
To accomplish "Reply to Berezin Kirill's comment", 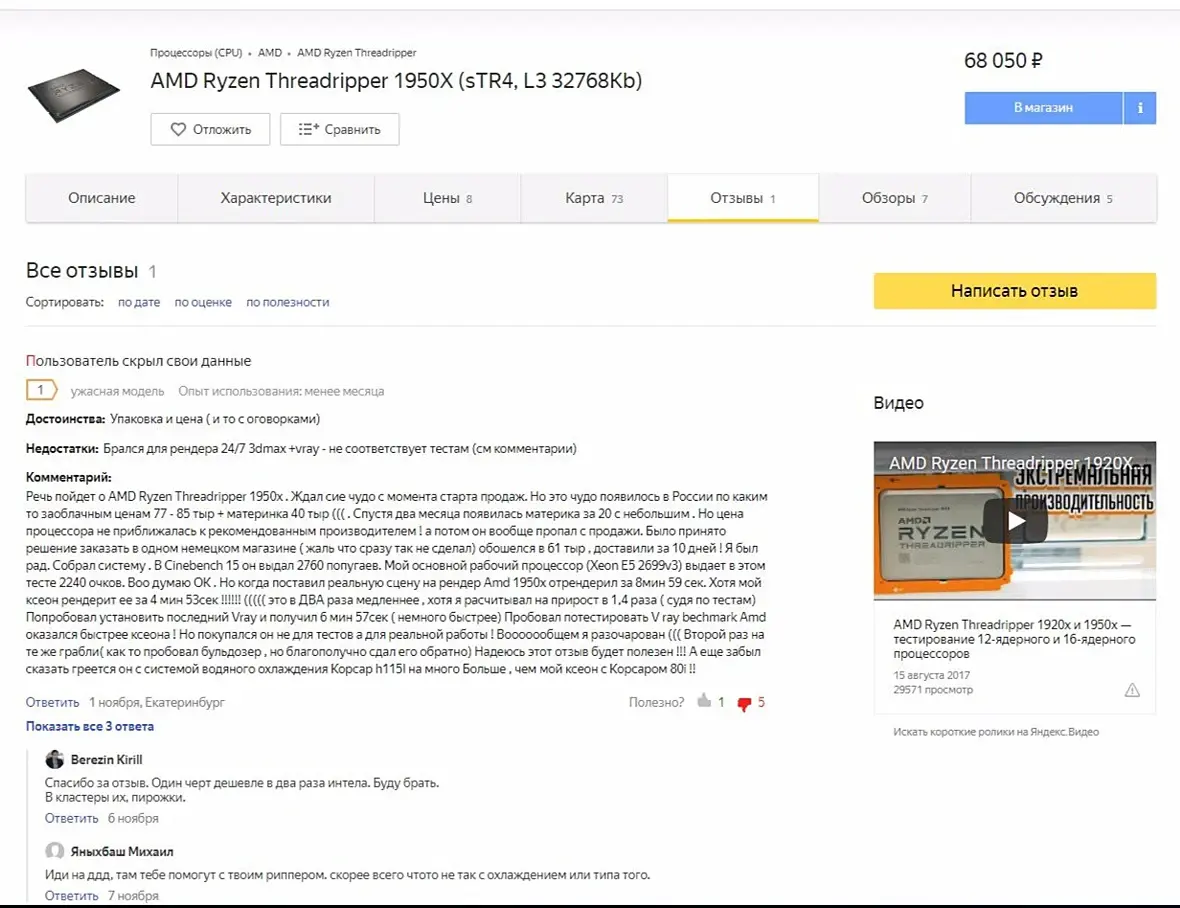I will coord(71,818).
